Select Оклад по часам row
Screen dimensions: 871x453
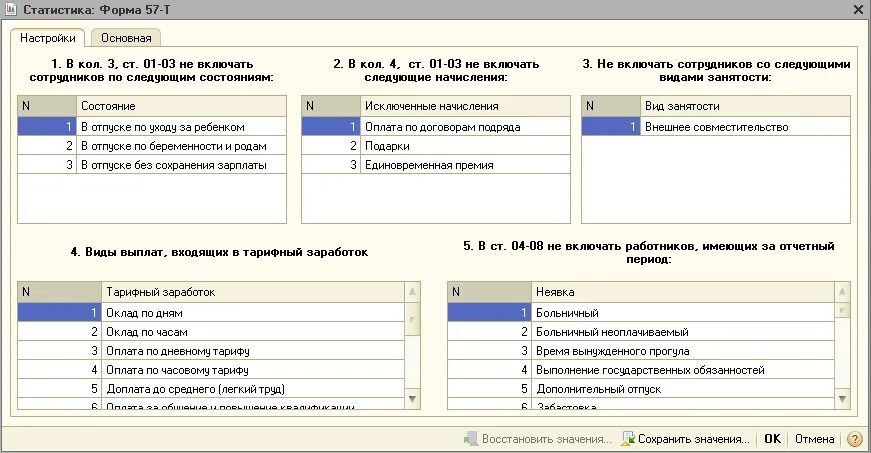pos(211,331)
